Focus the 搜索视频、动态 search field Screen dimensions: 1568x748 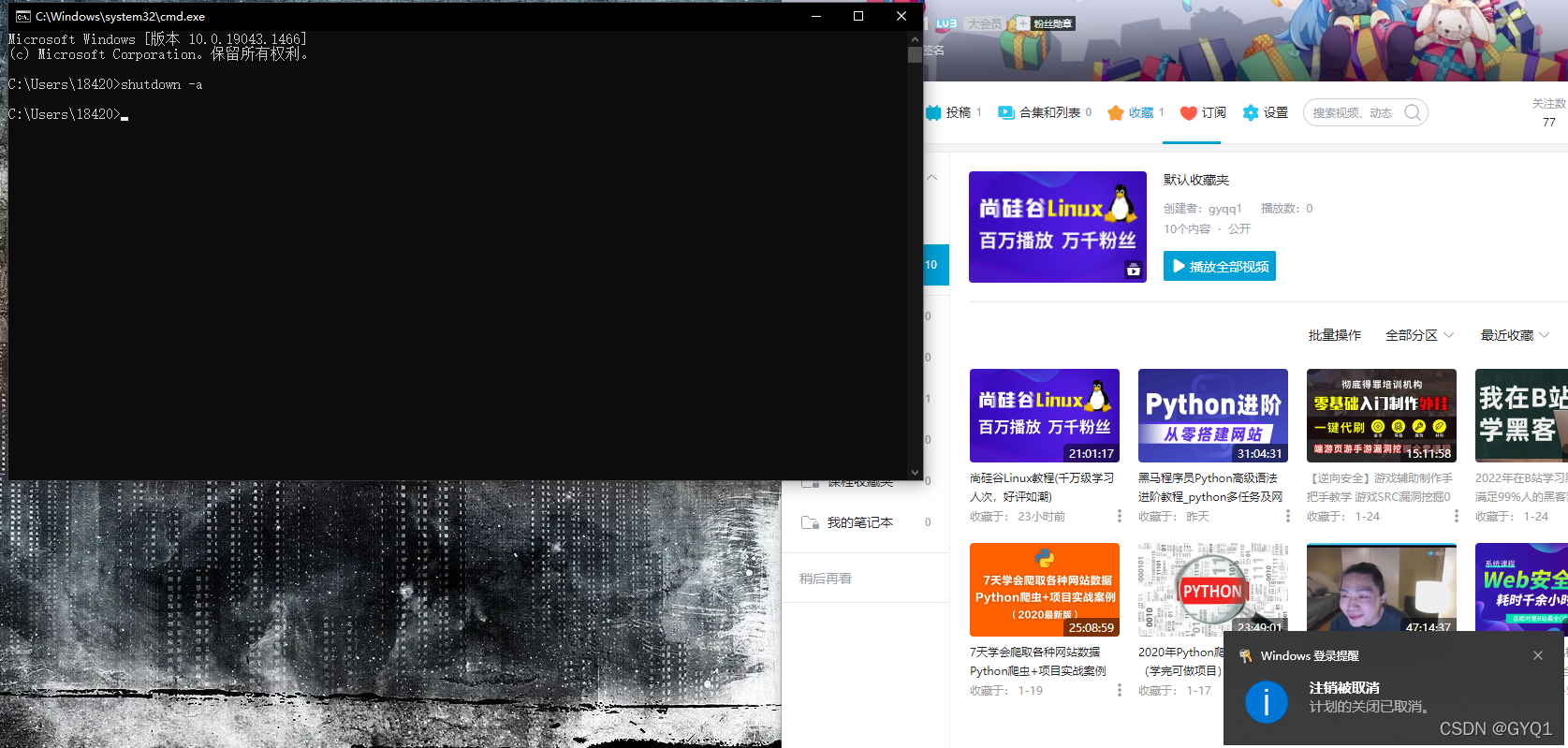pyautogui.click(x=1365, y=112)
